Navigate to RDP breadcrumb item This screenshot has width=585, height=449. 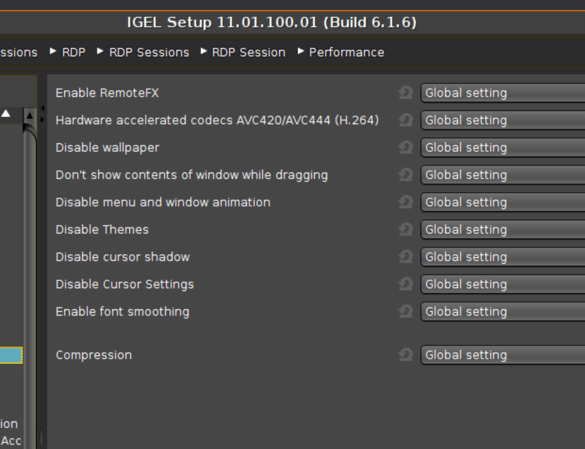pyautogui.click(x=73, y=52)
